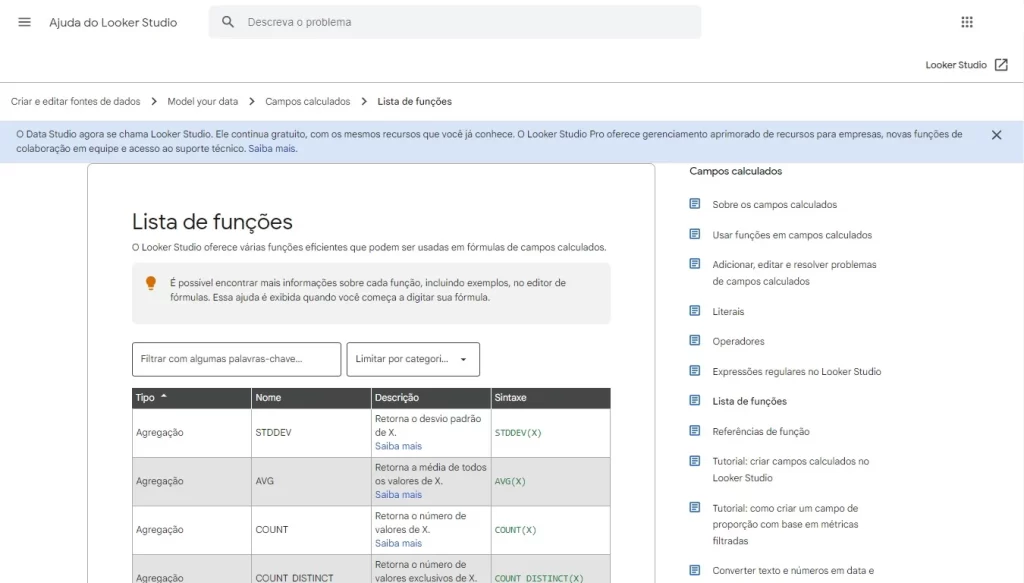Open Referências de função article
This screenshot has width=1024, height=583.
(761, 432)
